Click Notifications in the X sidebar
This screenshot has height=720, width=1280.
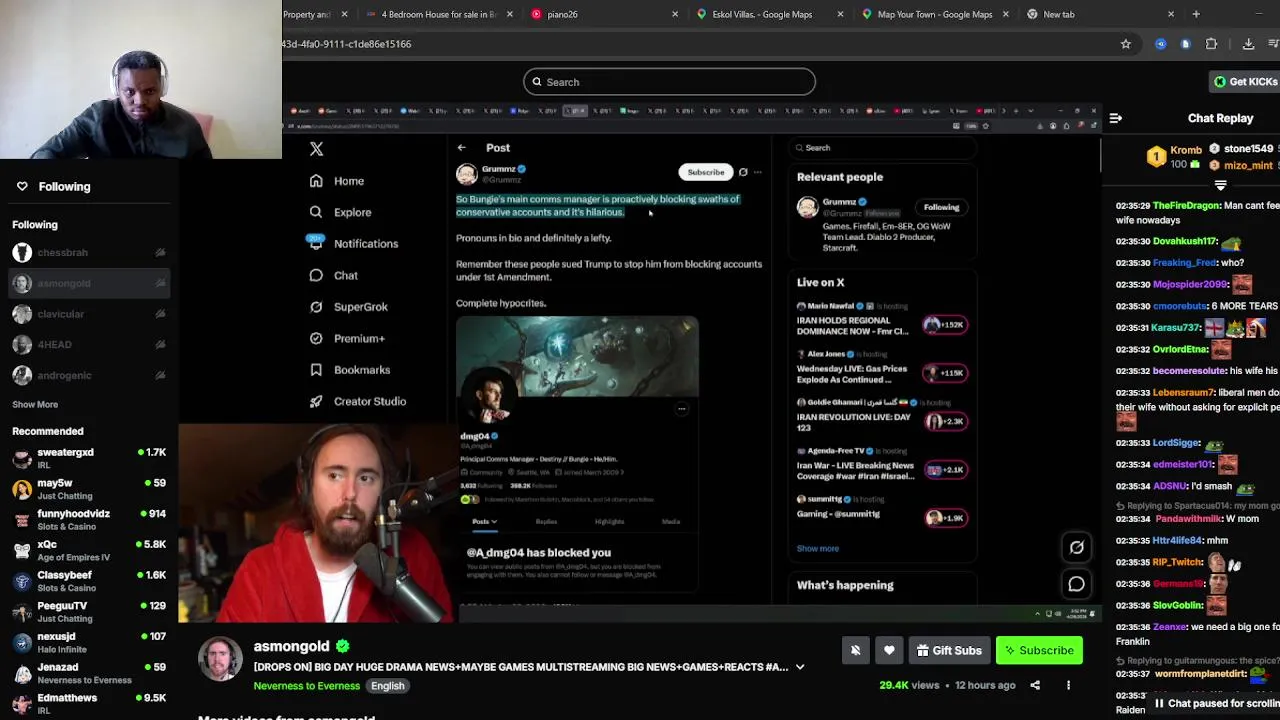point(353,244)
